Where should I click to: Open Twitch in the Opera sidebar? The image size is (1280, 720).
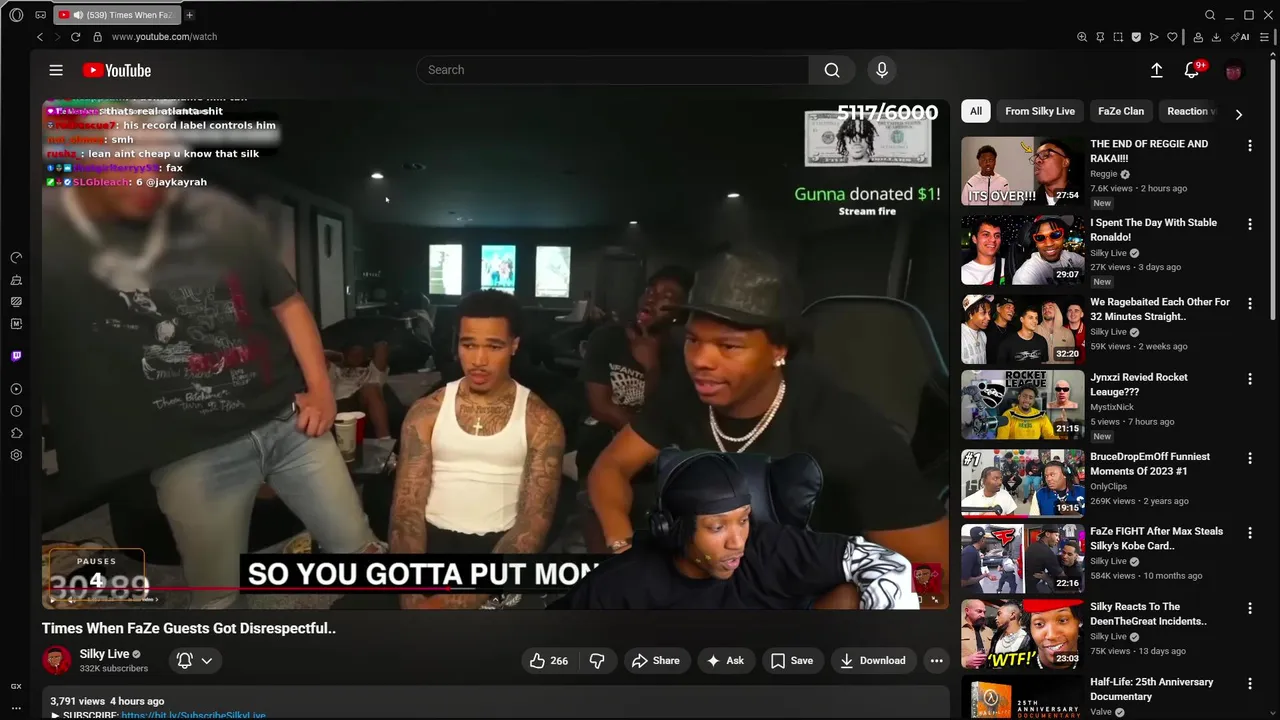[16, 356]
